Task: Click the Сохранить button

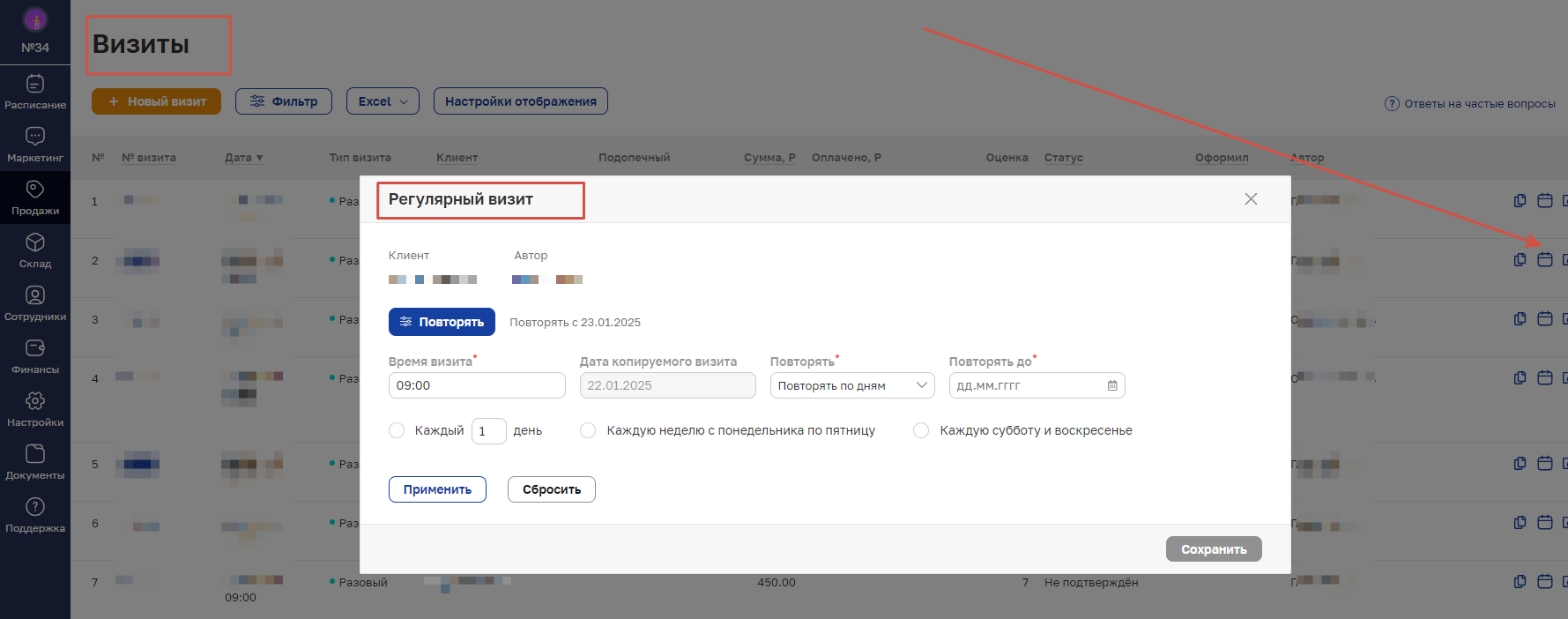Action: [x=1214, y=549]
